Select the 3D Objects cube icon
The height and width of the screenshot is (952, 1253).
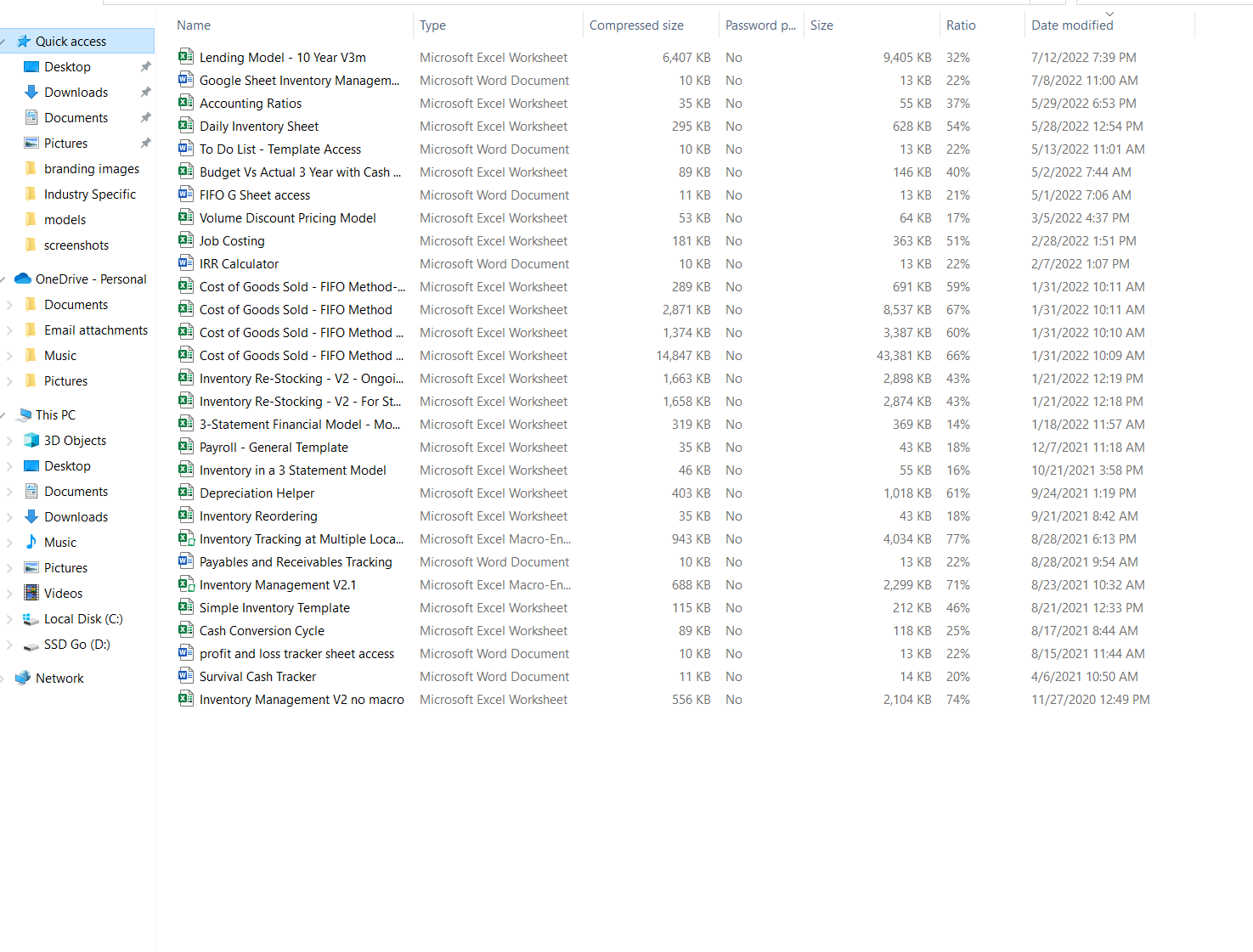click(31, 440)
